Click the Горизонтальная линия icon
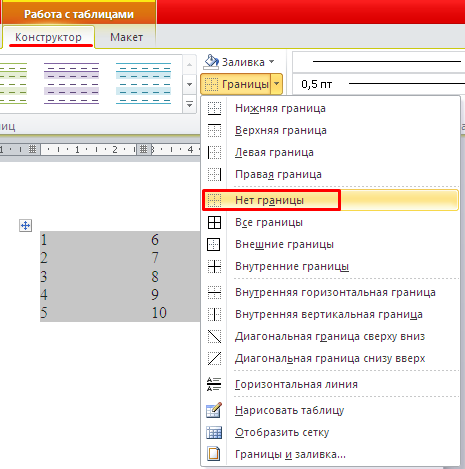This screenshot has height=469, width=465. tap(214, 384)
